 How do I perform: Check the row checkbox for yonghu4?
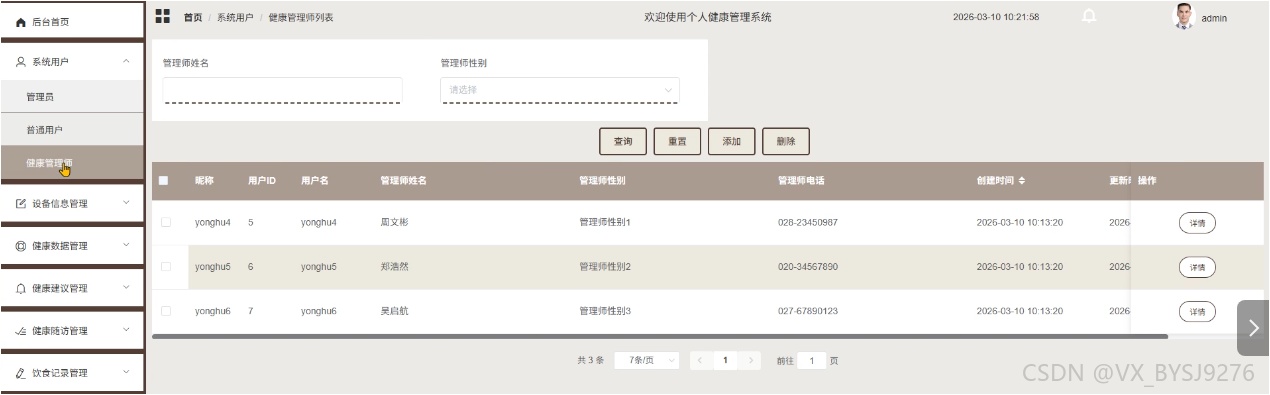(166, 222)
